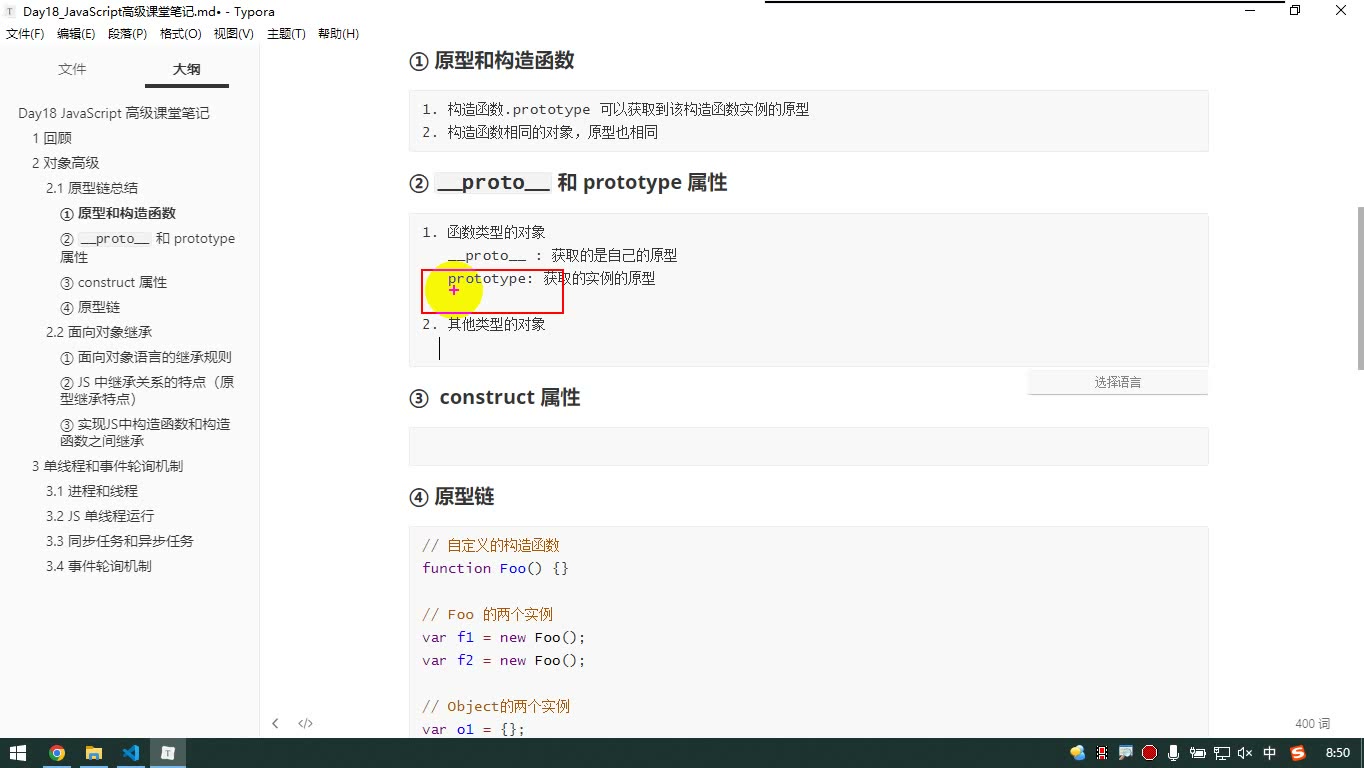Switch sidebar to the 大纲 tab
Screen dimensions: 1364x768
coord(186,69)
